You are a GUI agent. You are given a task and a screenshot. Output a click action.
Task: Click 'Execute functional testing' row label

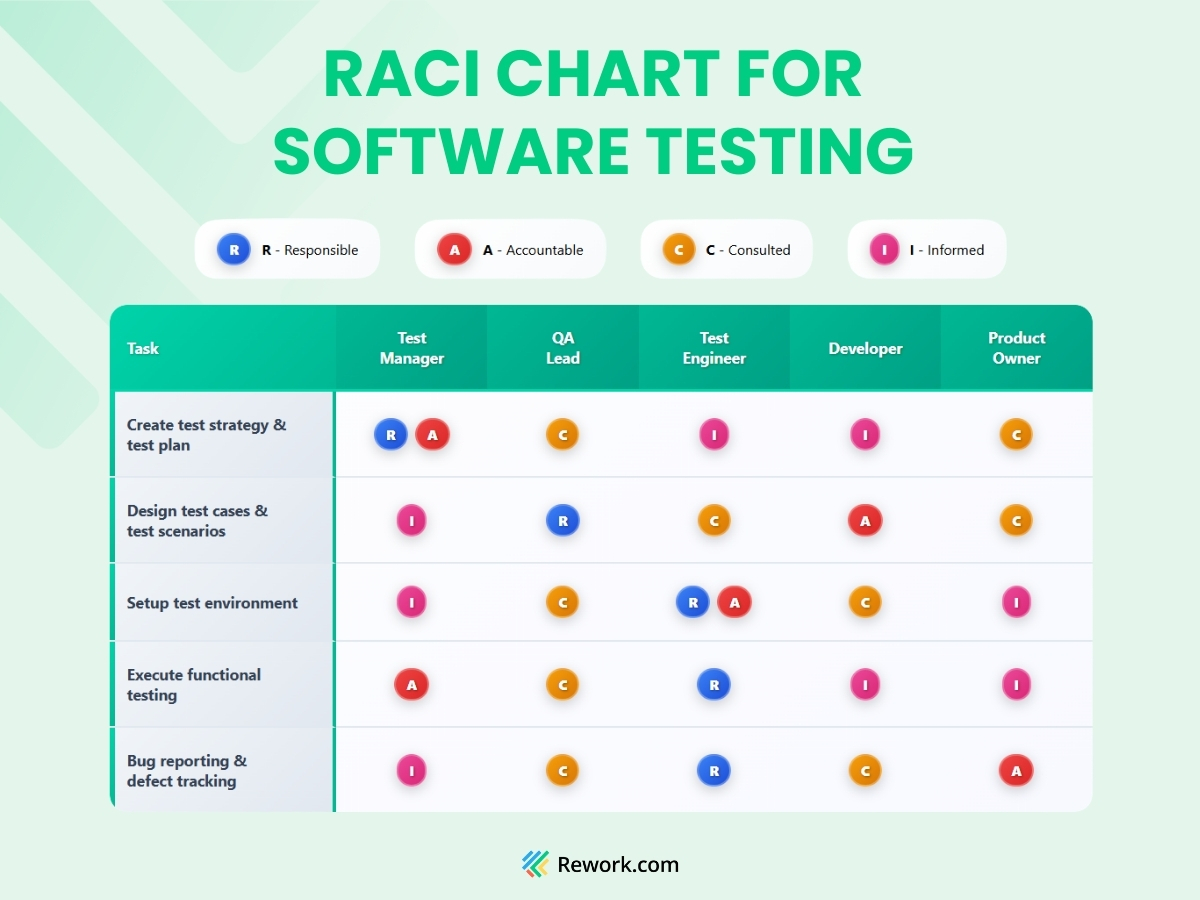point(194,685)
